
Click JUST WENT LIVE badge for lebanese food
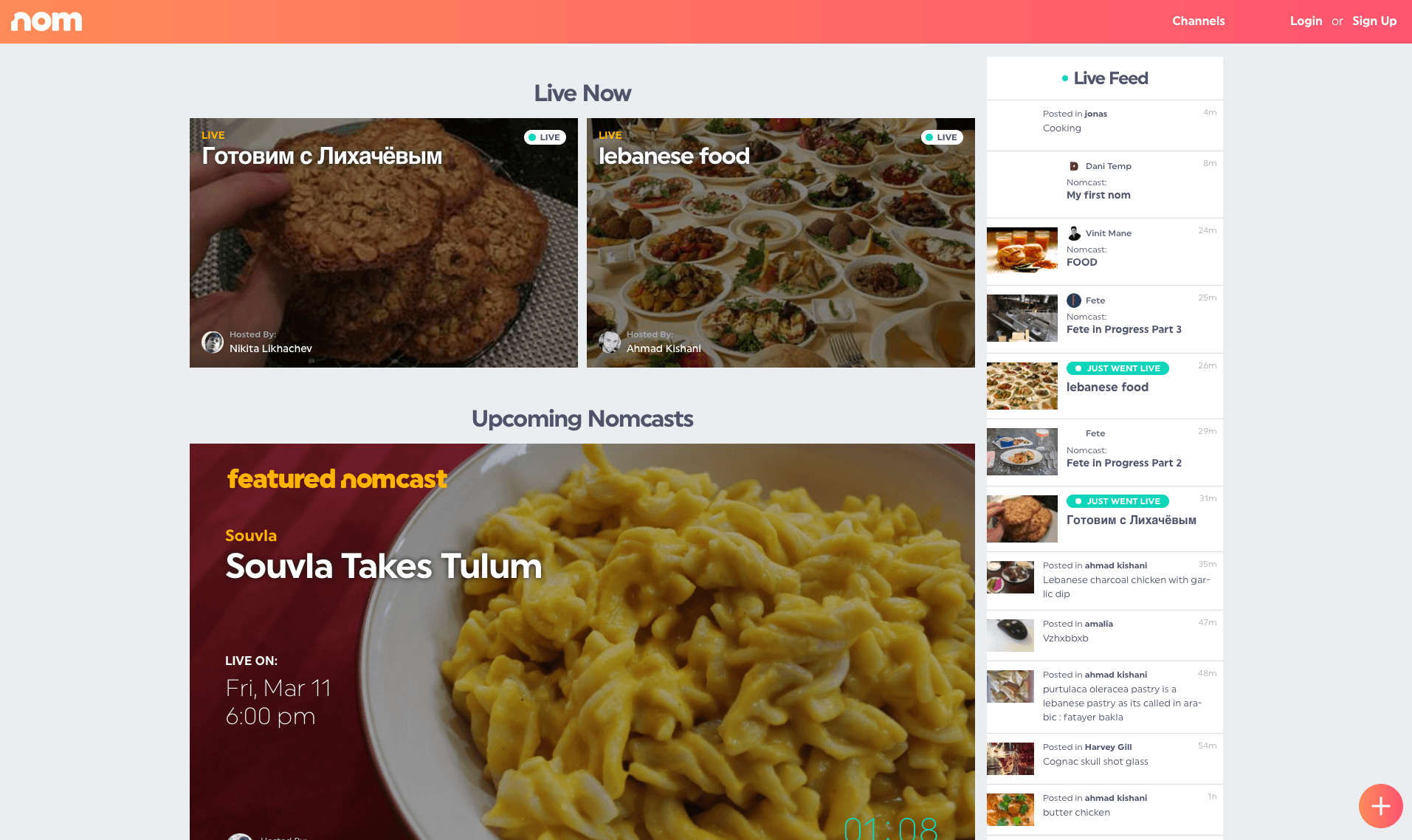[x=1117, y=368]
